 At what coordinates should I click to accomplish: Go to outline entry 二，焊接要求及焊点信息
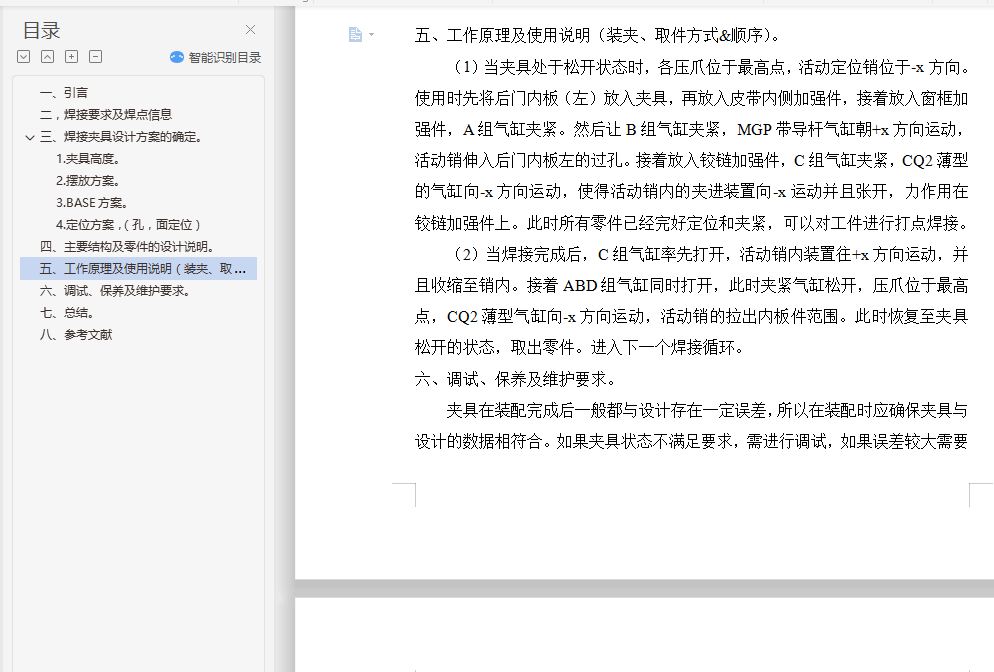pyautogui.click(x=106, y=115)
